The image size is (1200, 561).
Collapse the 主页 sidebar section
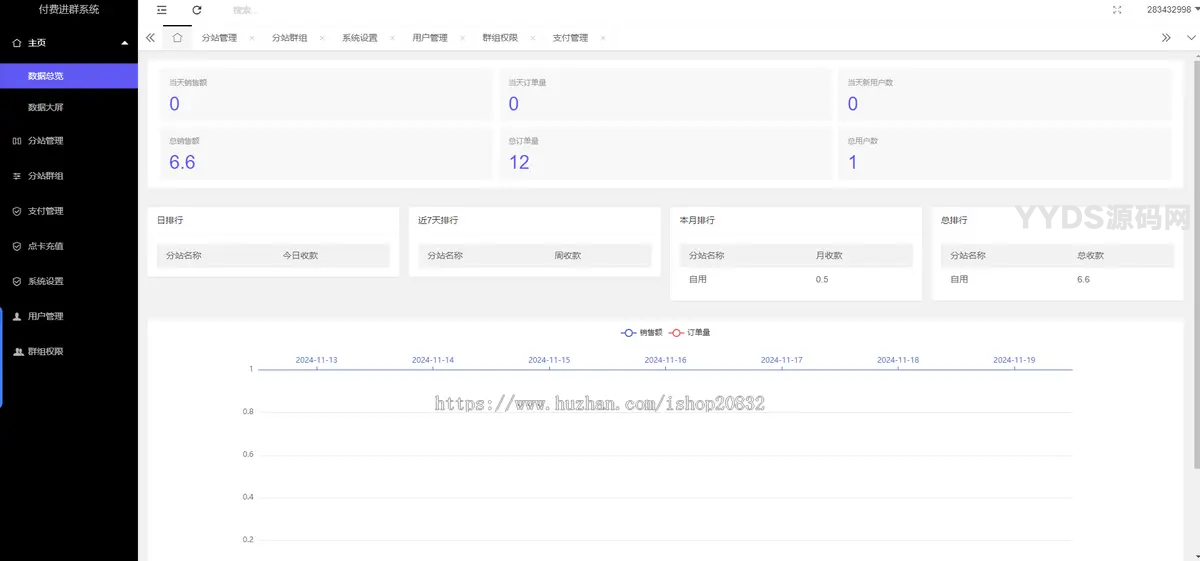point(124,43)
